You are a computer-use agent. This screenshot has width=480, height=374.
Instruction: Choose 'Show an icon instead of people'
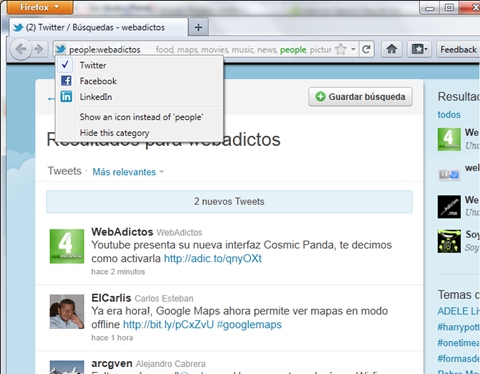point(141,117)
